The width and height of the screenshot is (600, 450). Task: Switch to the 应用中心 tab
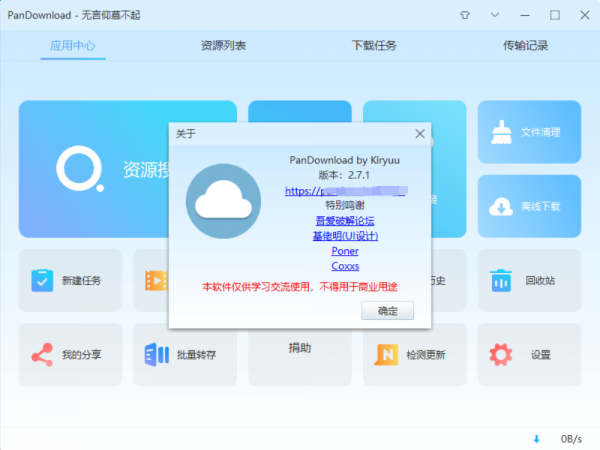pyautogui.click(x=73, y=46)
